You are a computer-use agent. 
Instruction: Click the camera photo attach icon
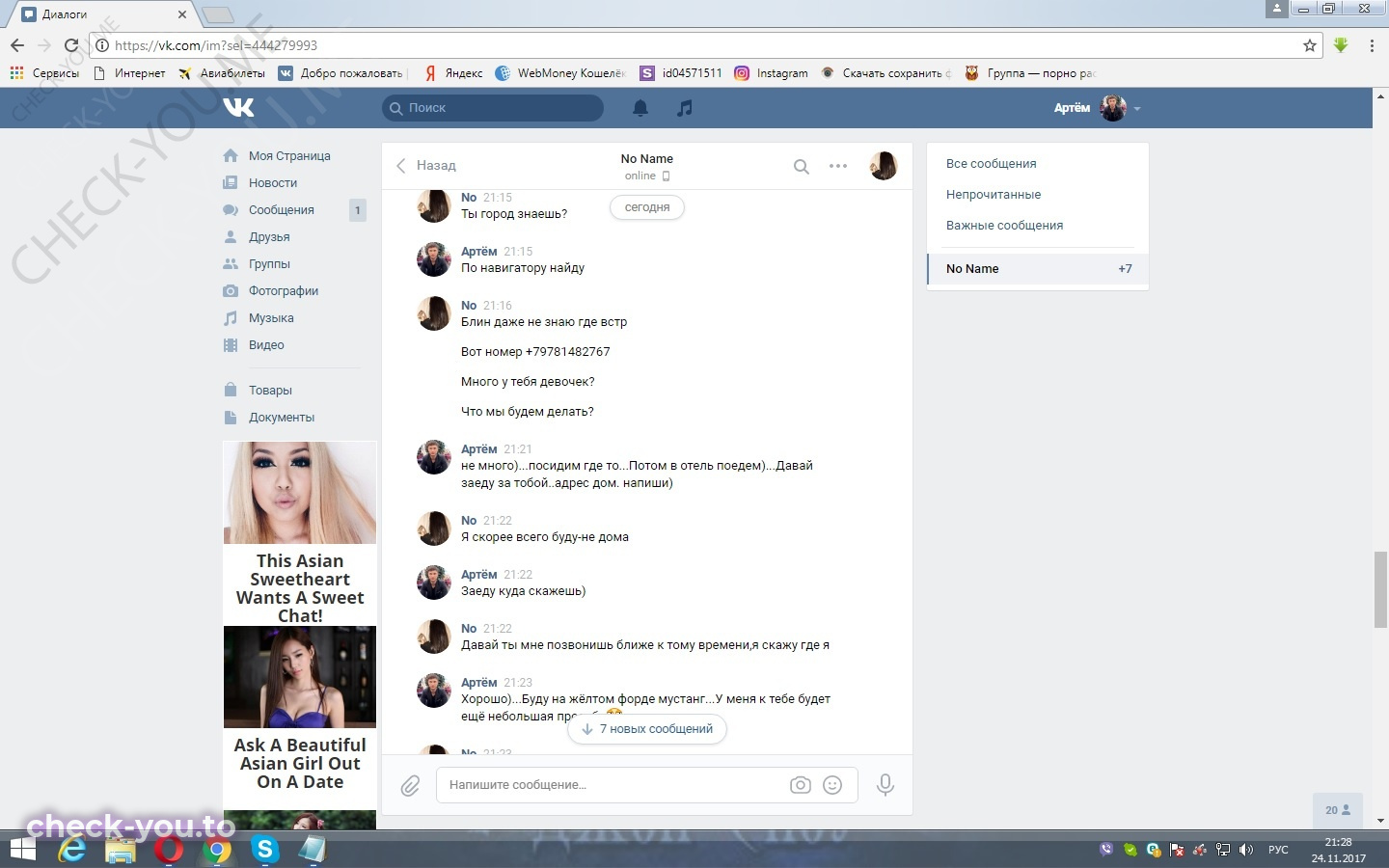click(801, 785)
